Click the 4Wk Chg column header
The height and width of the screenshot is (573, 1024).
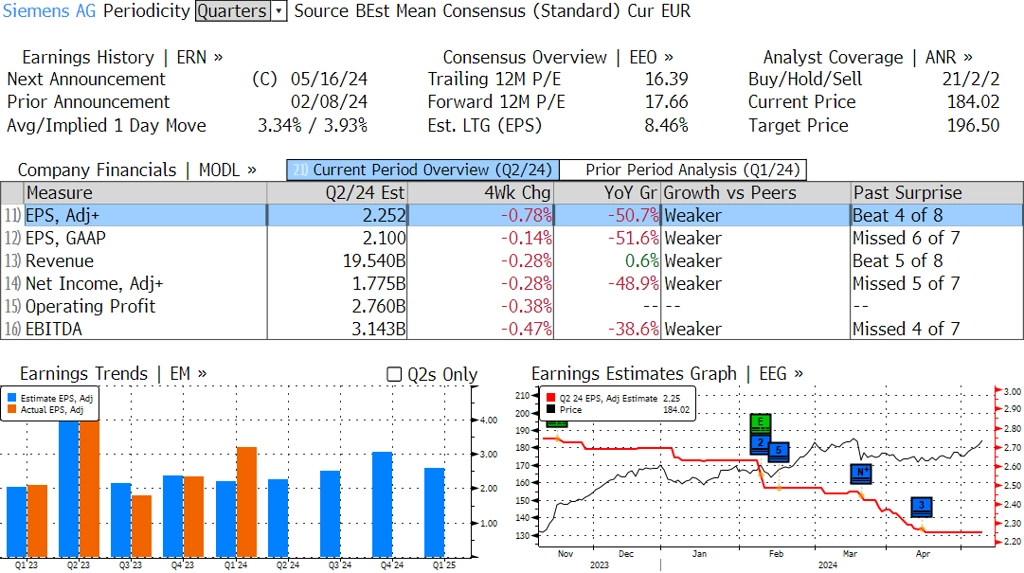coord(481,193)
